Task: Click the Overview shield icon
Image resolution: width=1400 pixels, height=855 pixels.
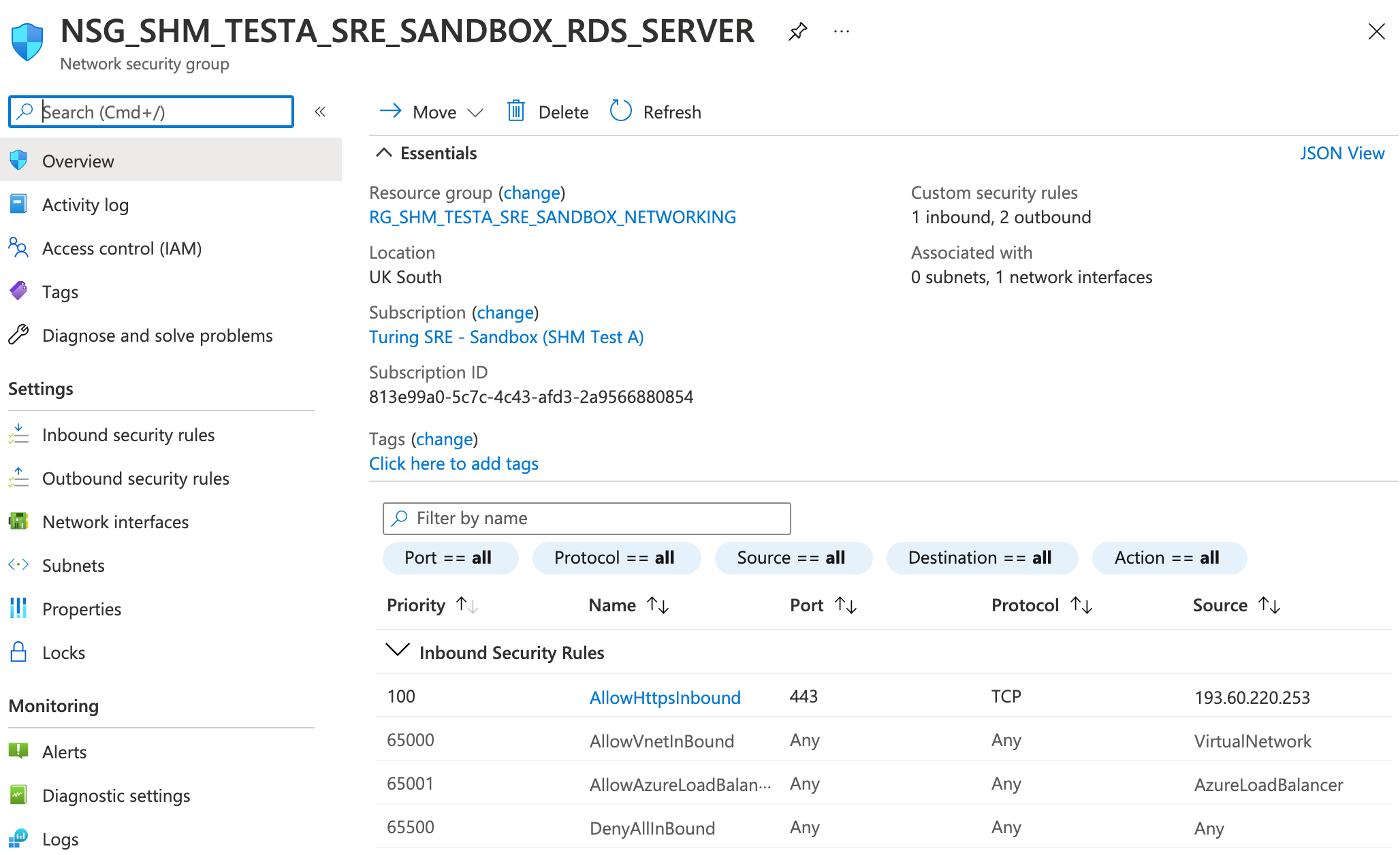Action: click(x=18, y=161)
